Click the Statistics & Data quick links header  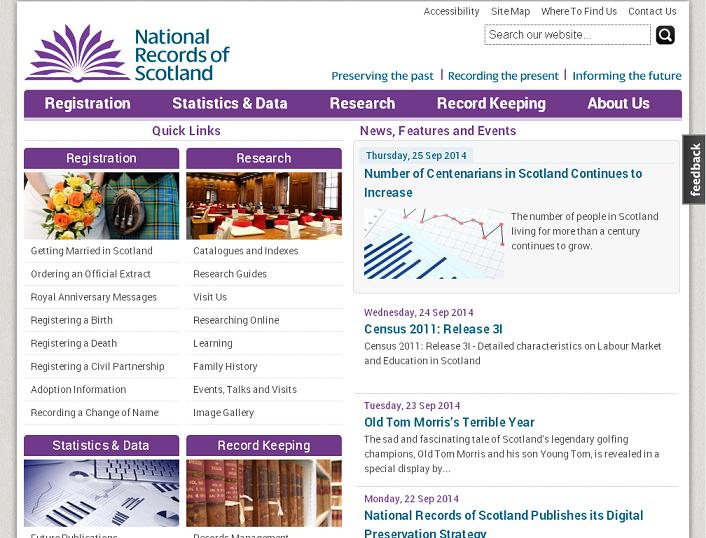pyautogui.click(x=101, y=445)
